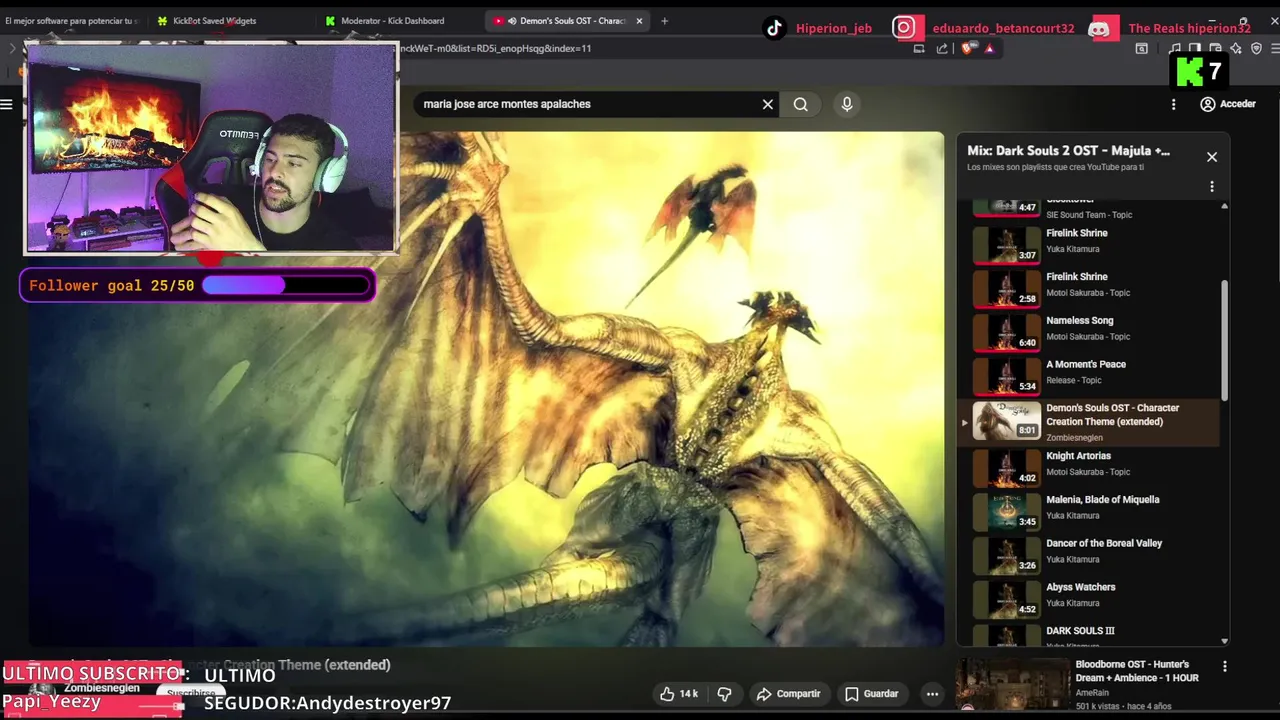The width and height of the screenshot is (1280, 720).
Task: Click the Kick logo viewer counter overlay
Action: (1198, 71)
